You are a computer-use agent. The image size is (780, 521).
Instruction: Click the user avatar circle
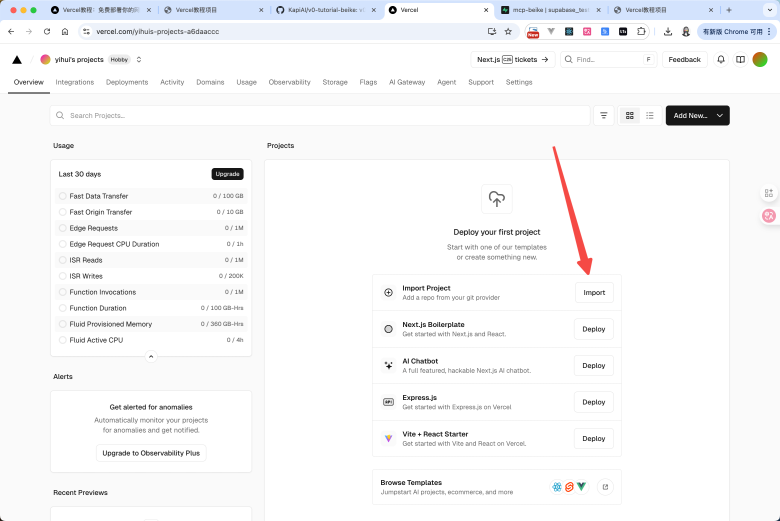pyautogui.click(x=760, y=59)
